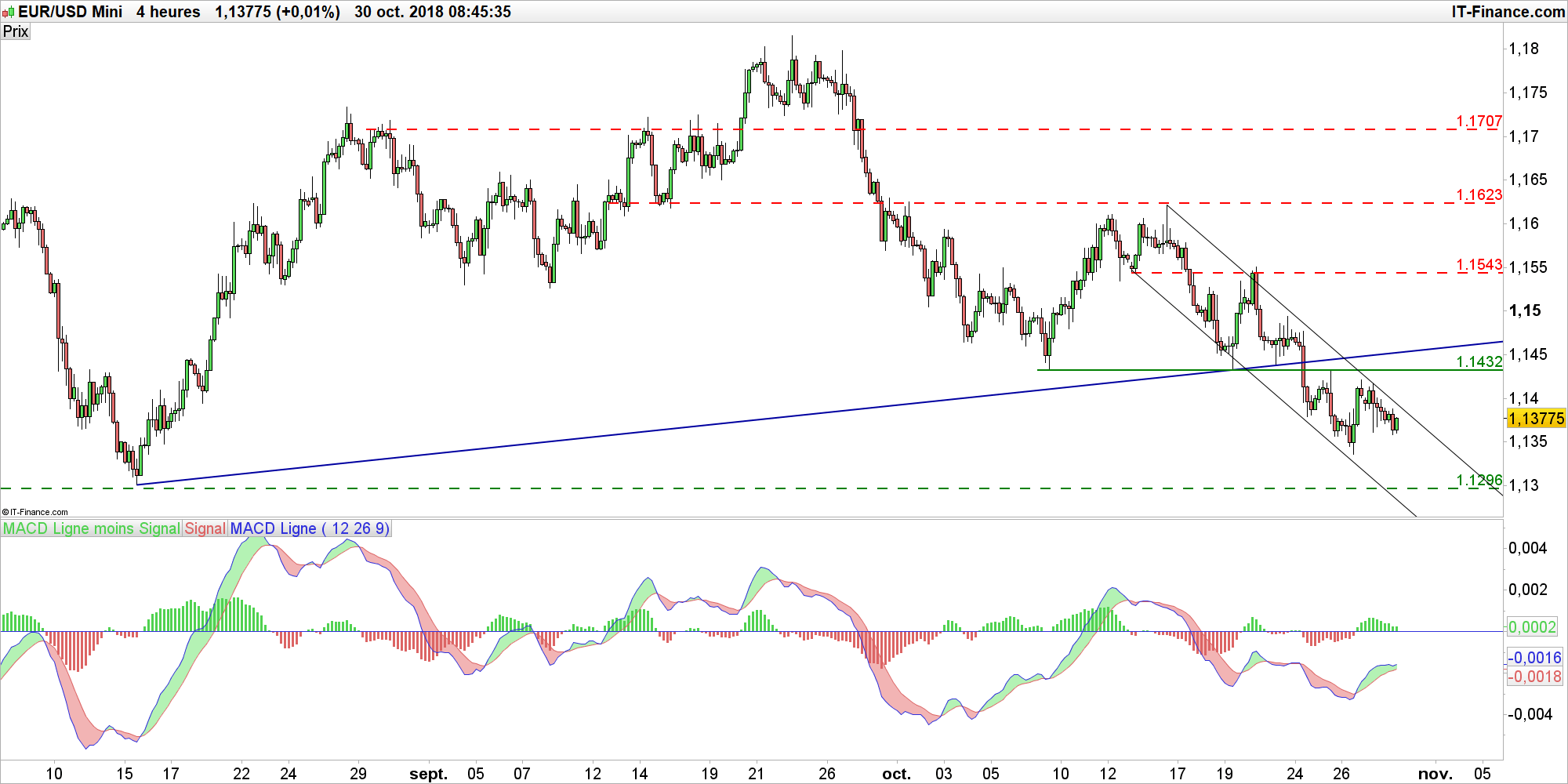The height and width of the screenshot is (784, 1568).
Task: Open the IT-Finance.com link in the top right
Action: [x=1508, y=12]
